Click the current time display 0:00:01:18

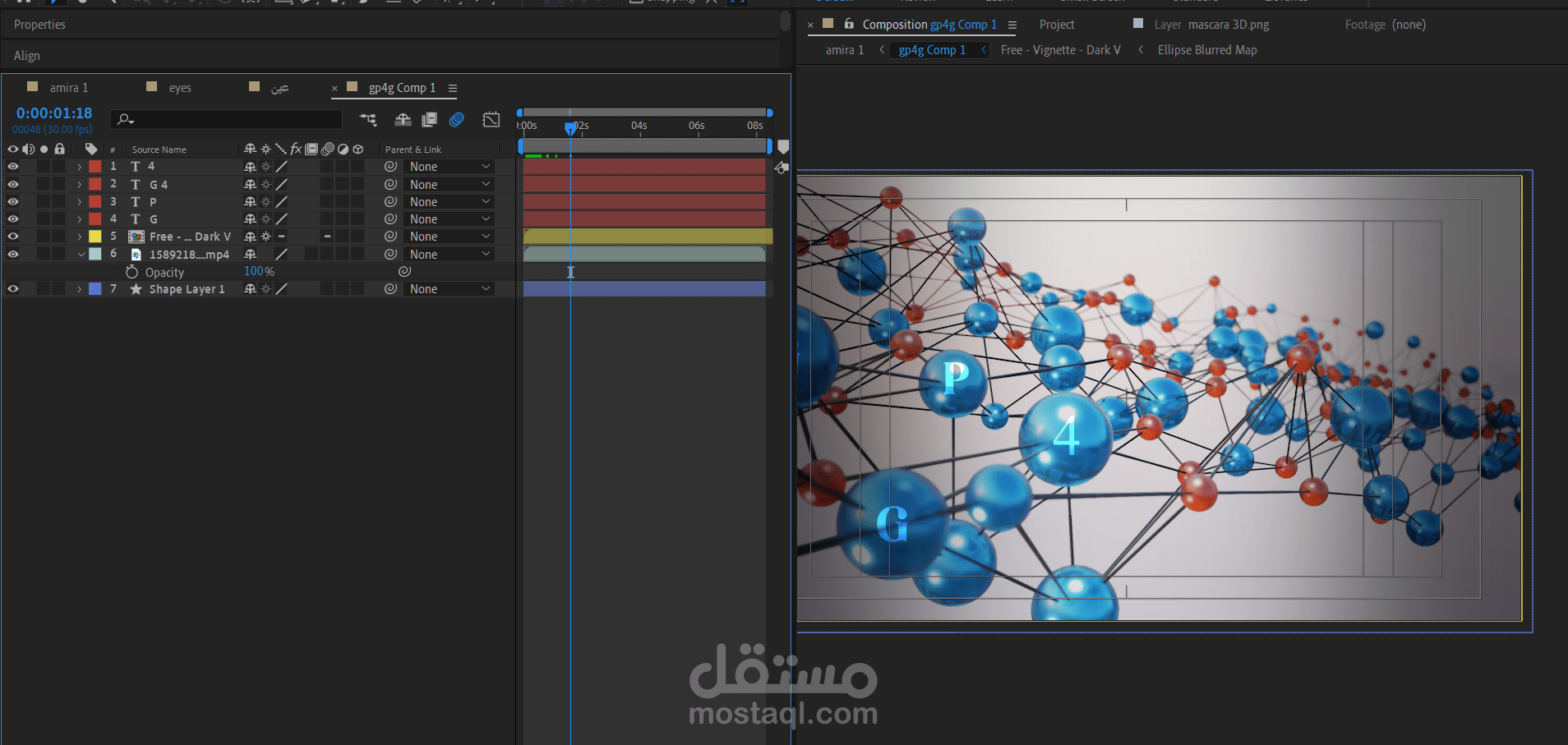54,113
